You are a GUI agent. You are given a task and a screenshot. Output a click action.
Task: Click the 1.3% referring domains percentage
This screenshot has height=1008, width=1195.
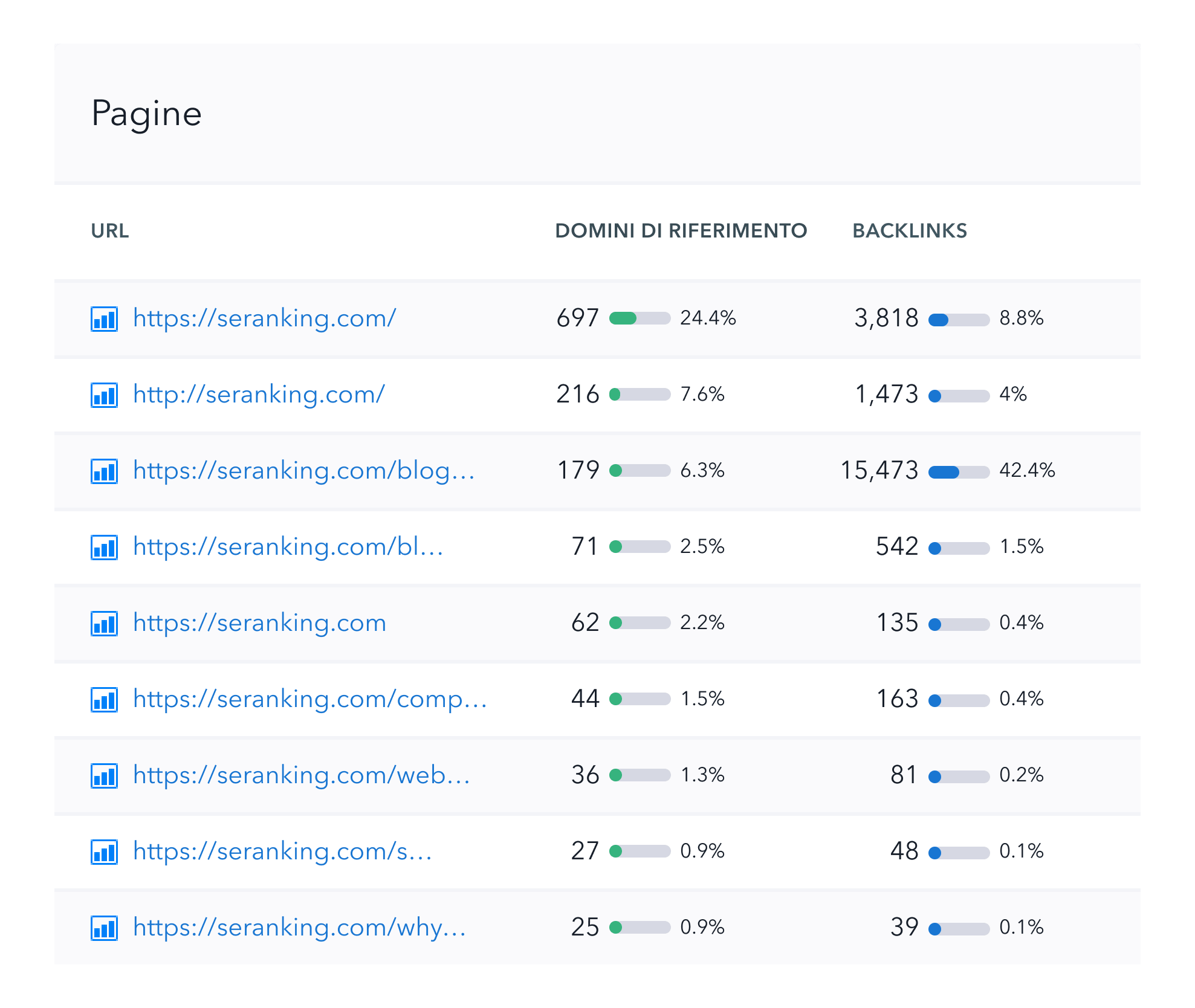pos(702,775)
